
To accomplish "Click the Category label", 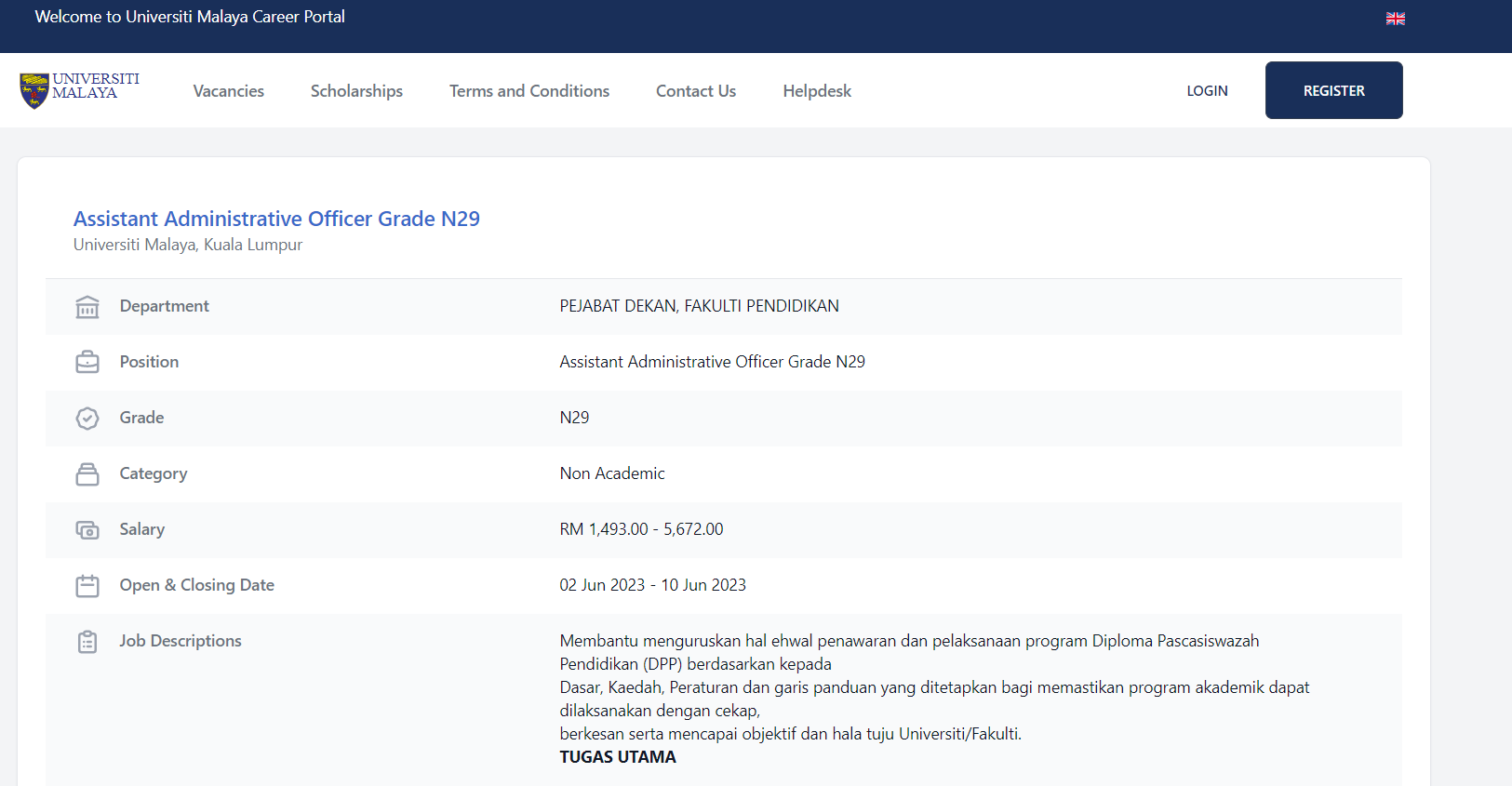I will pyautogui.click(x=154, y=473).
